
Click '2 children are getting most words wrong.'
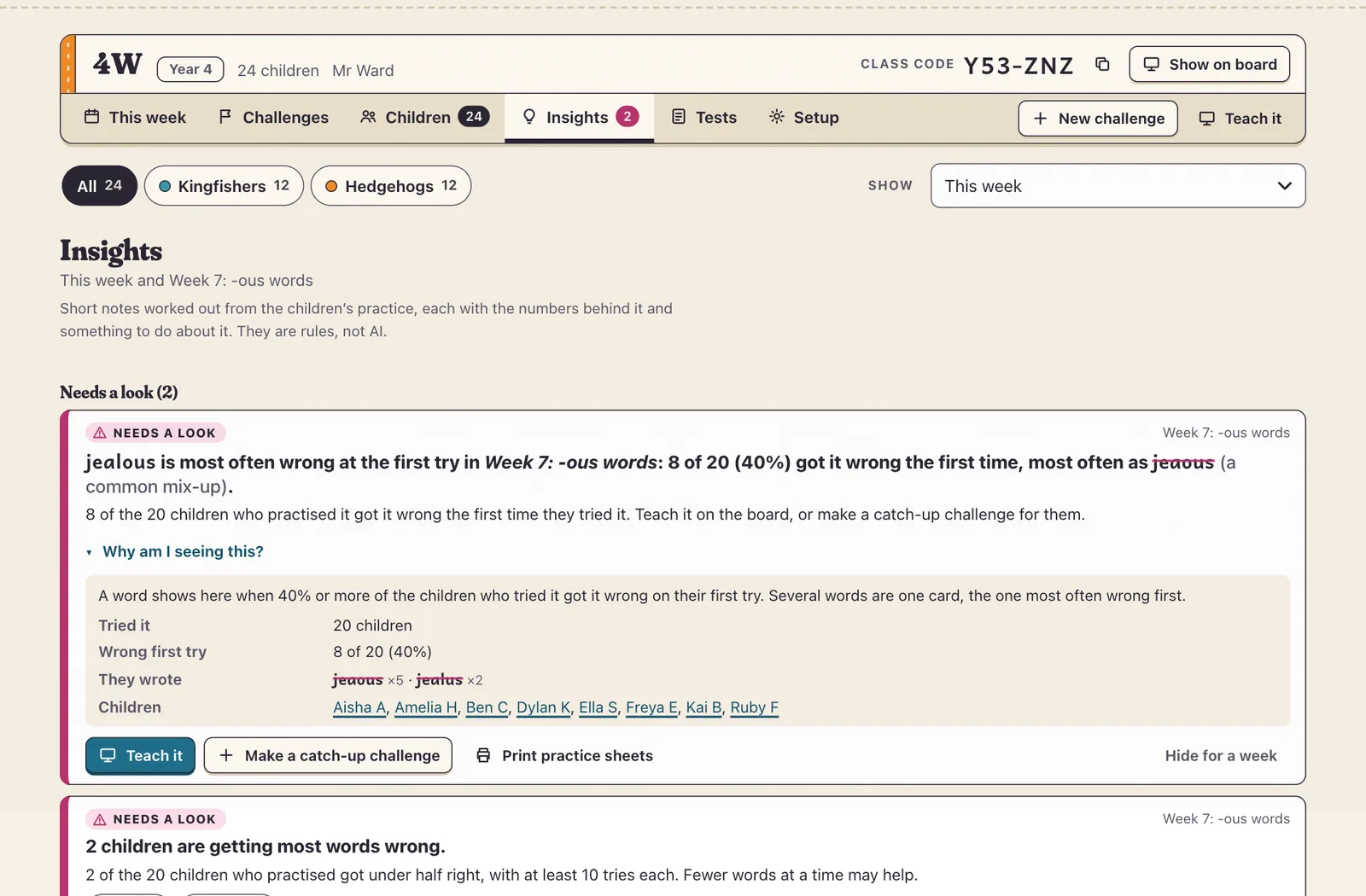[x=266, y=847]
